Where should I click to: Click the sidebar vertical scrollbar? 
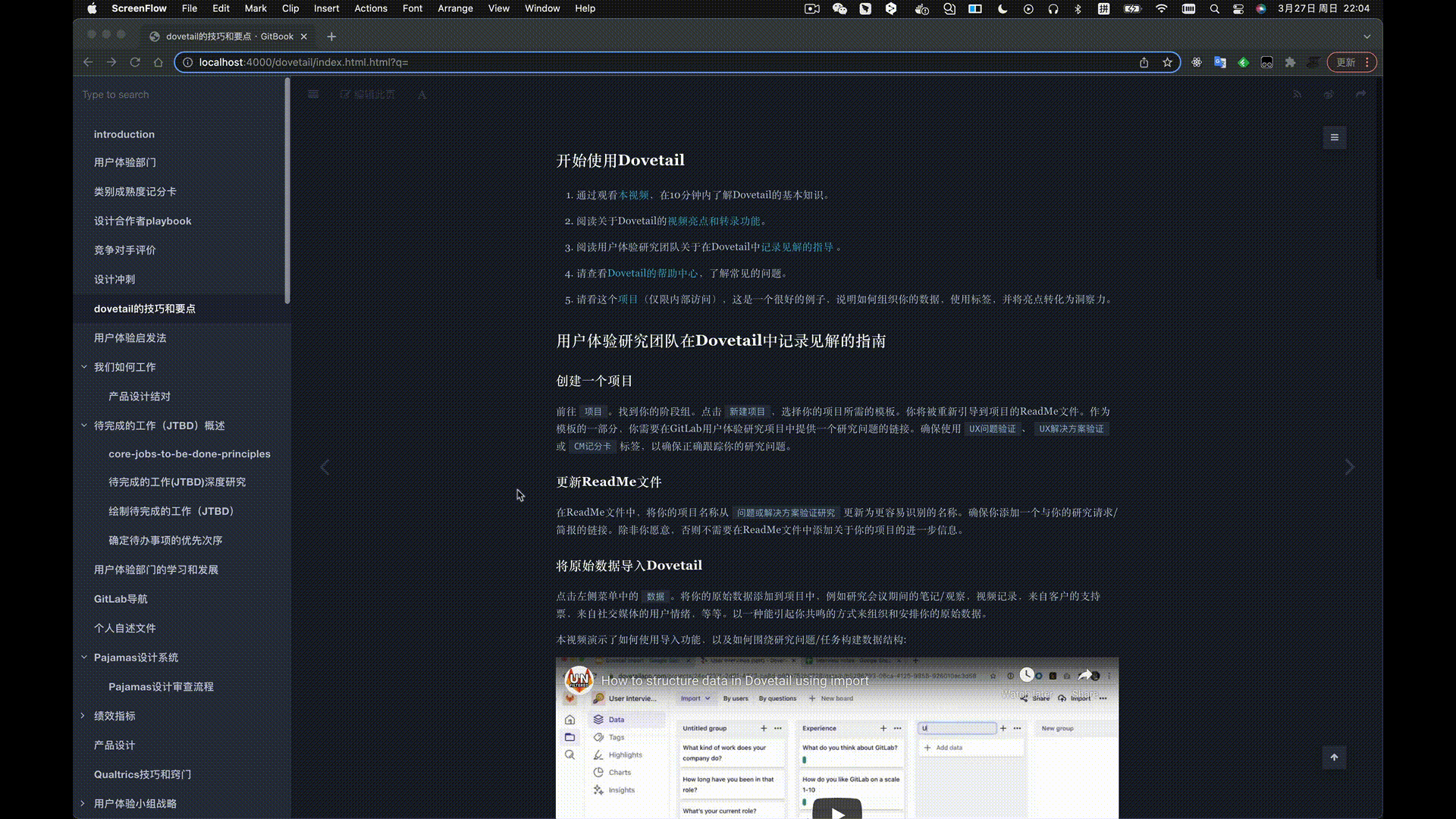click(287, 191)
